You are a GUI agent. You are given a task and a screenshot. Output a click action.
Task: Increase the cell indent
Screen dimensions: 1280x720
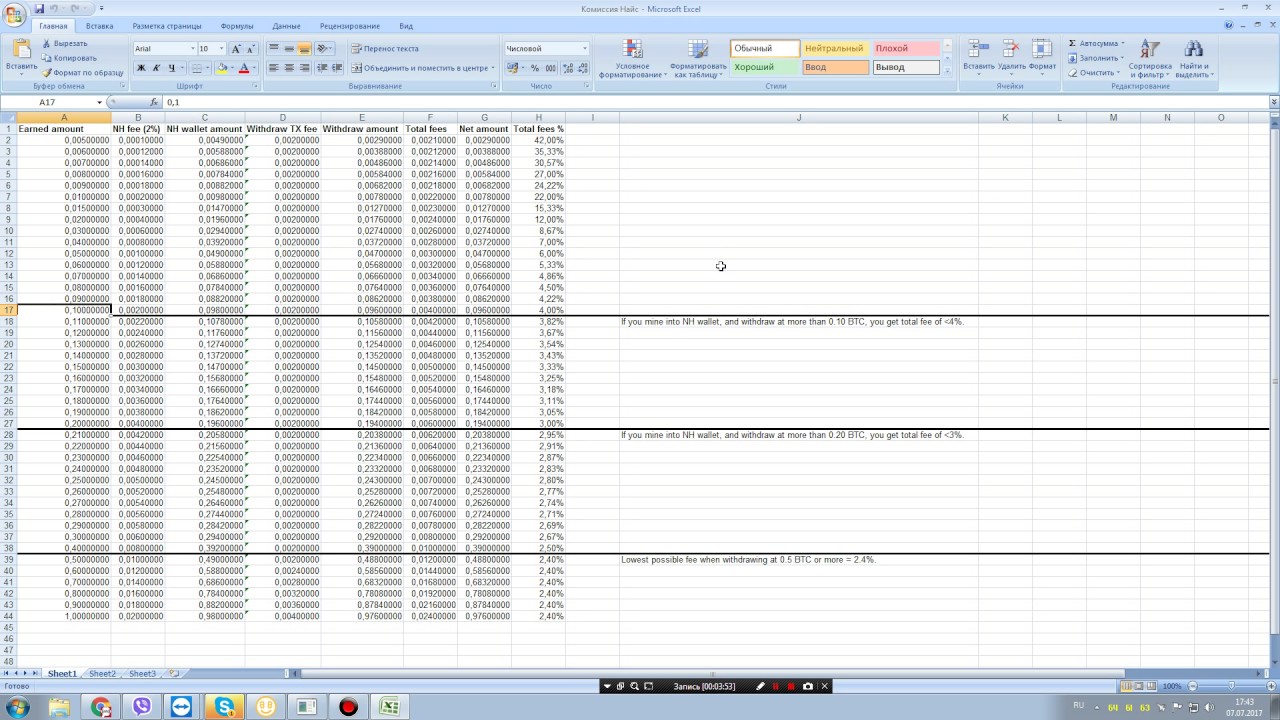click(336, 68)
